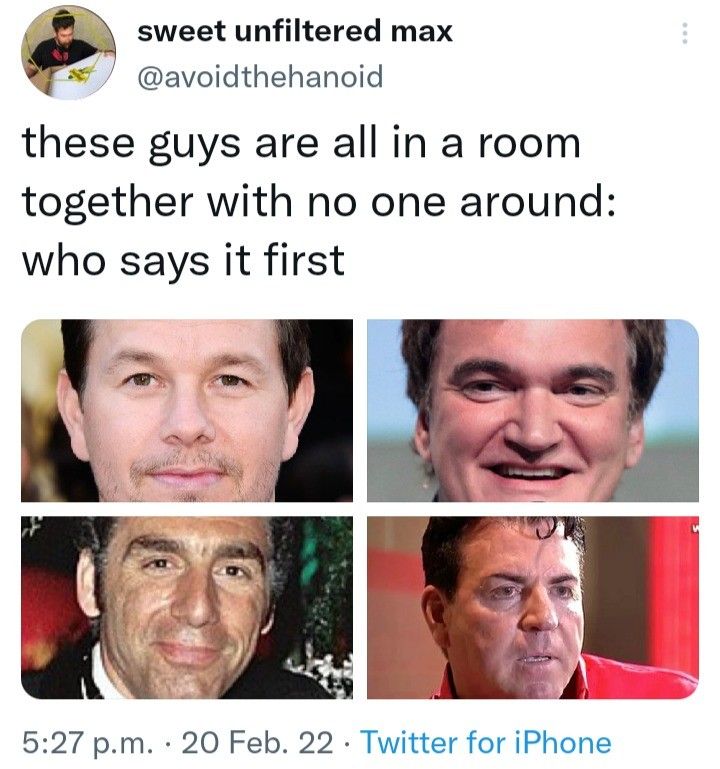Click the word 'iPhone' in the source label

563,742
